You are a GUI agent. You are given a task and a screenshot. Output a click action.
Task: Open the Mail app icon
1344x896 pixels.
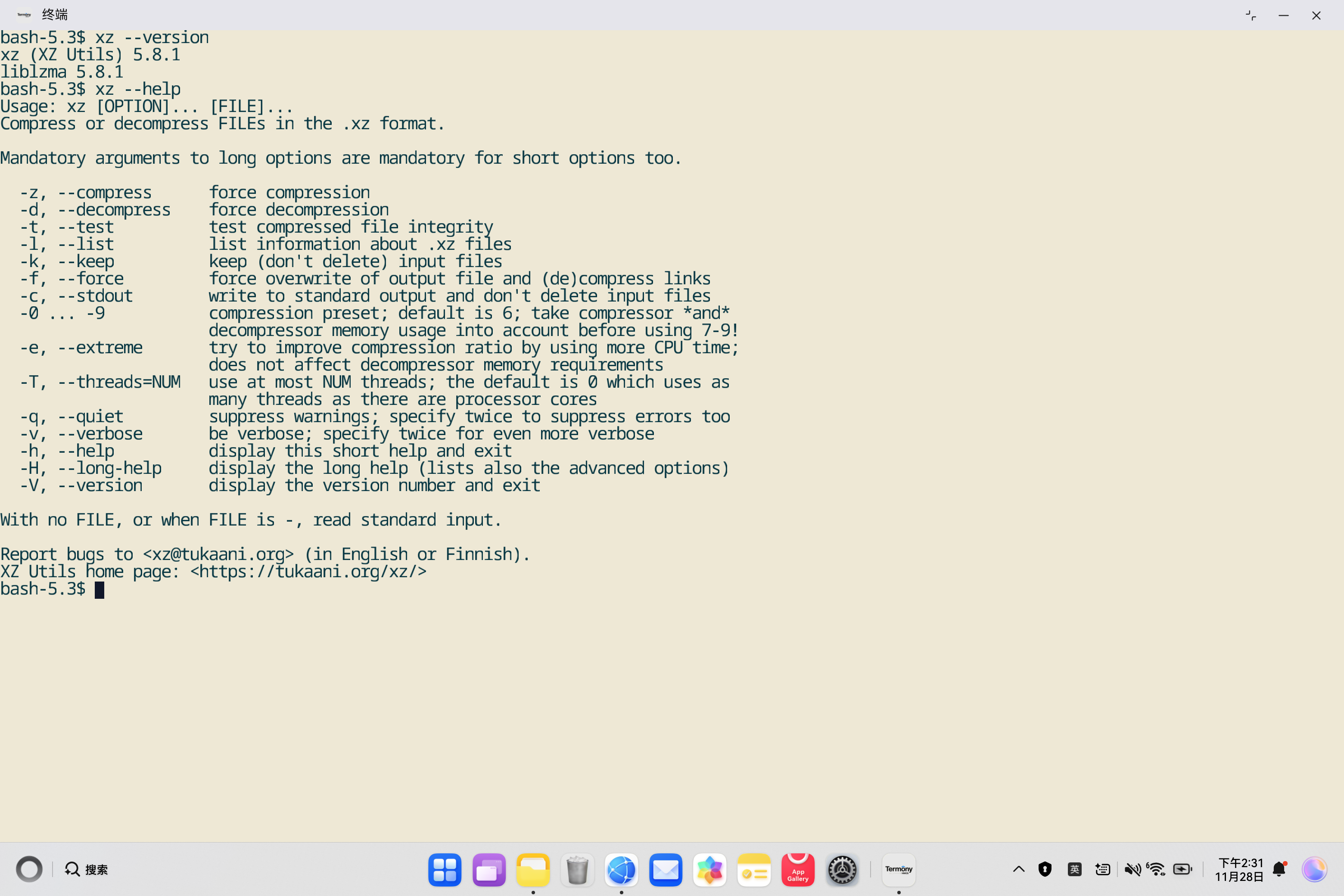(666, 870)
